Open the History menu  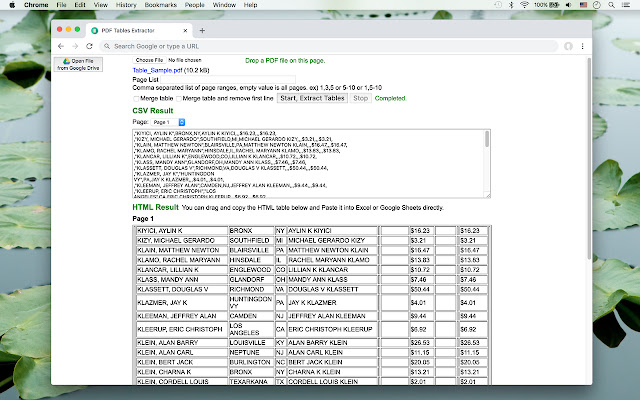pos(126,5)
